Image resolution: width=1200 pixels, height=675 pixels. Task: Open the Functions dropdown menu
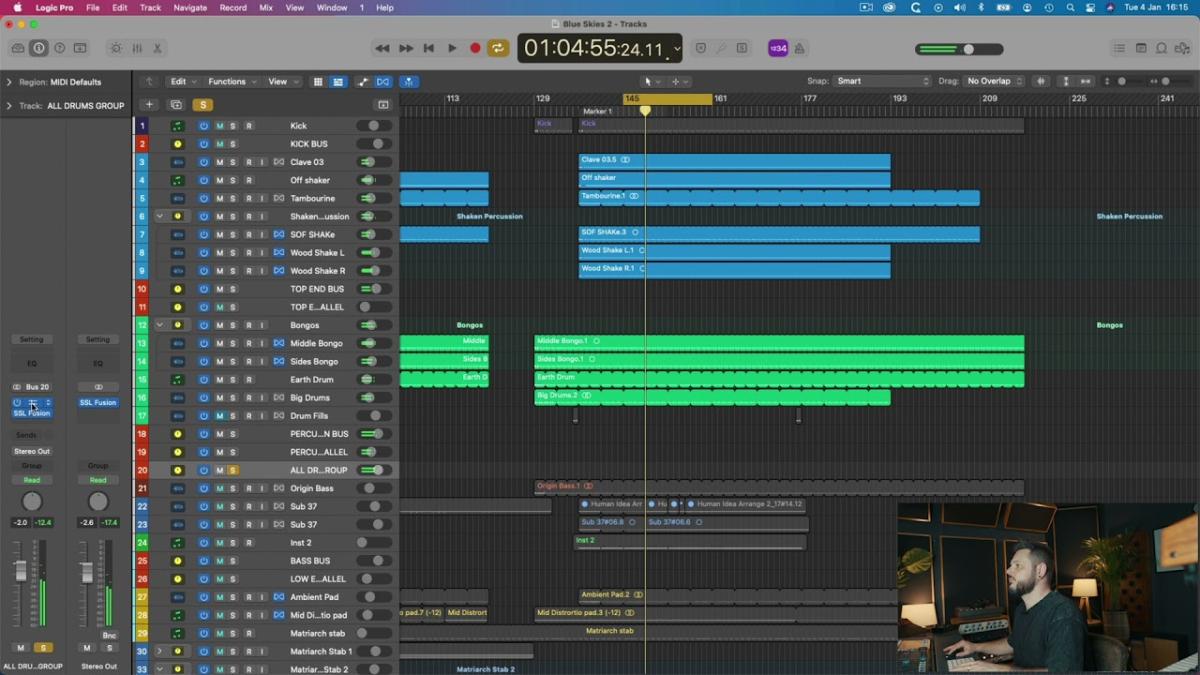click(231, 81)
